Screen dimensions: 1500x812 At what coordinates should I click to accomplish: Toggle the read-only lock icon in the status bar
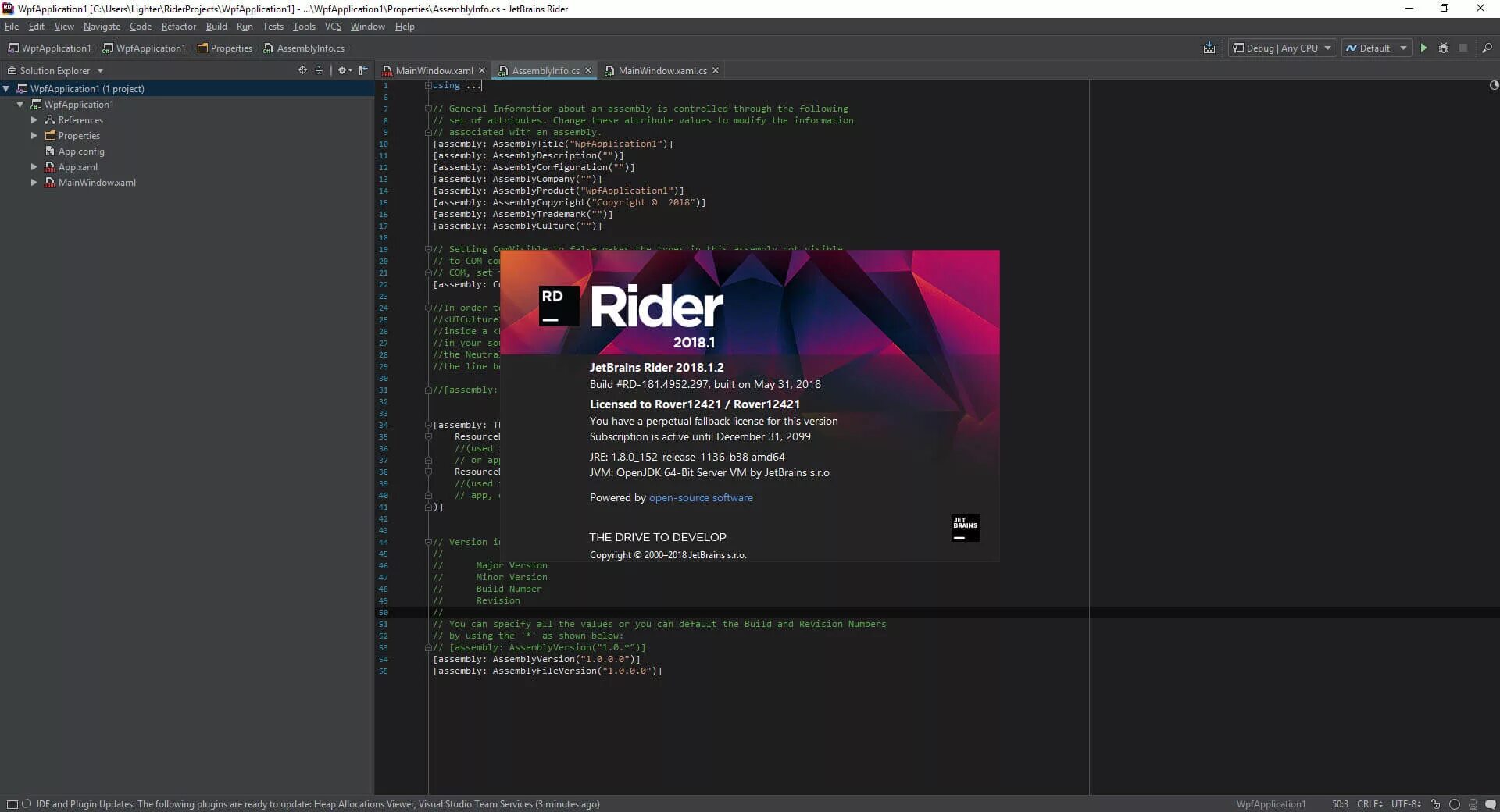[x=1435, y=803]
